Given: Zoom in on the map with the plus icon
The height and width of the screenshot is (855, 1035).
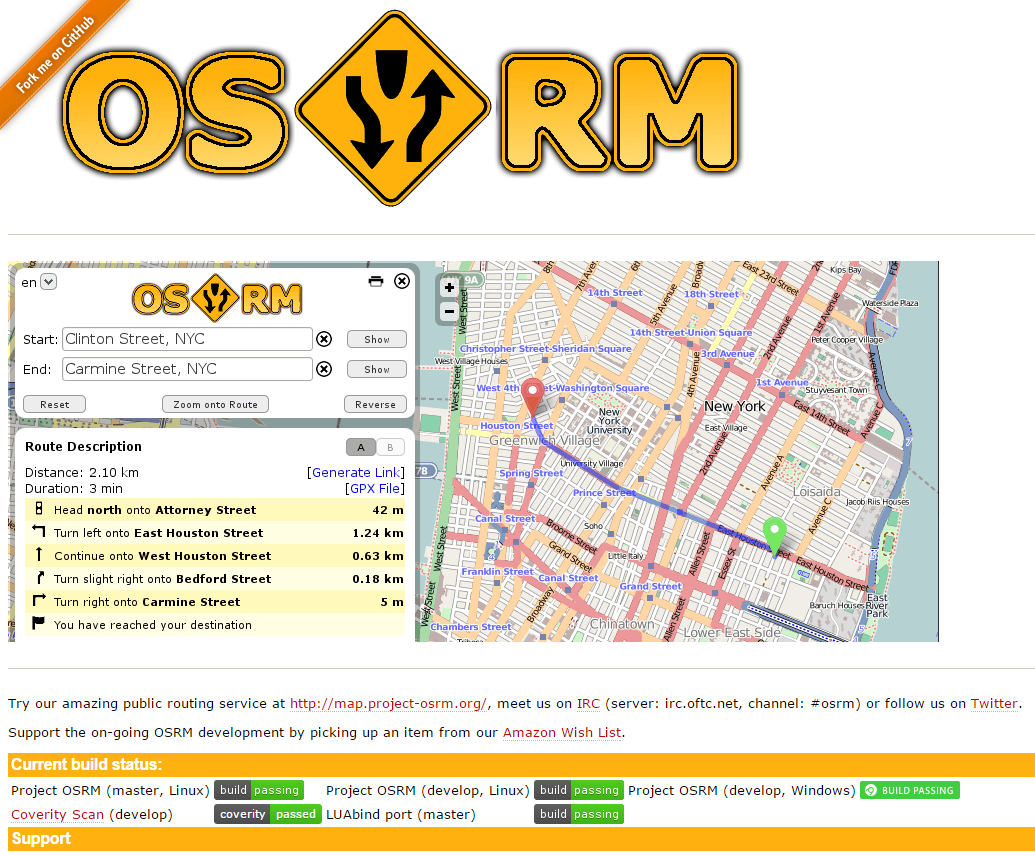Looking at the screenshot, I should pos(448,290).
